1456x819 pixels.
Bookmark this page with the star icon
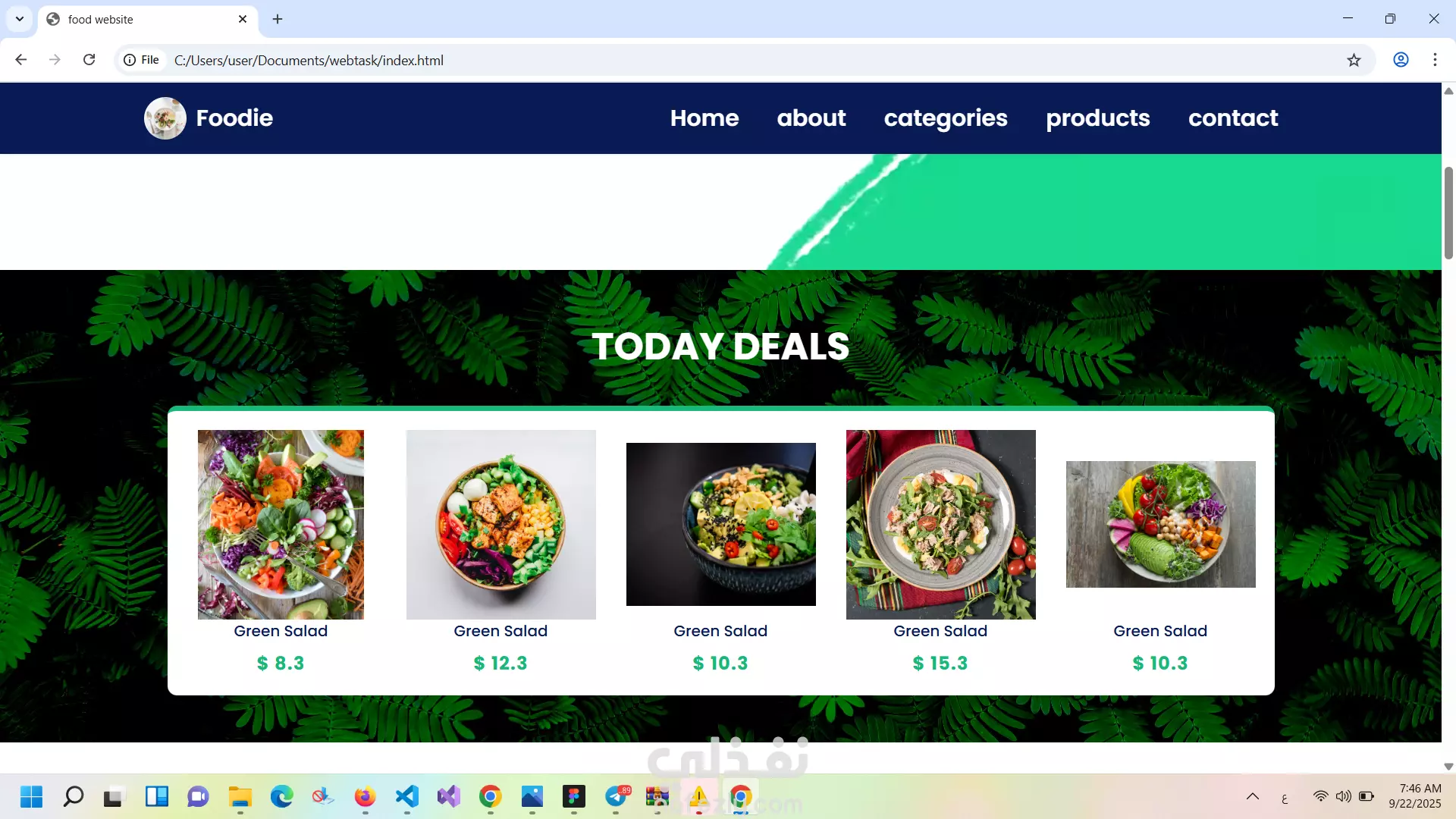point(1354,60)
